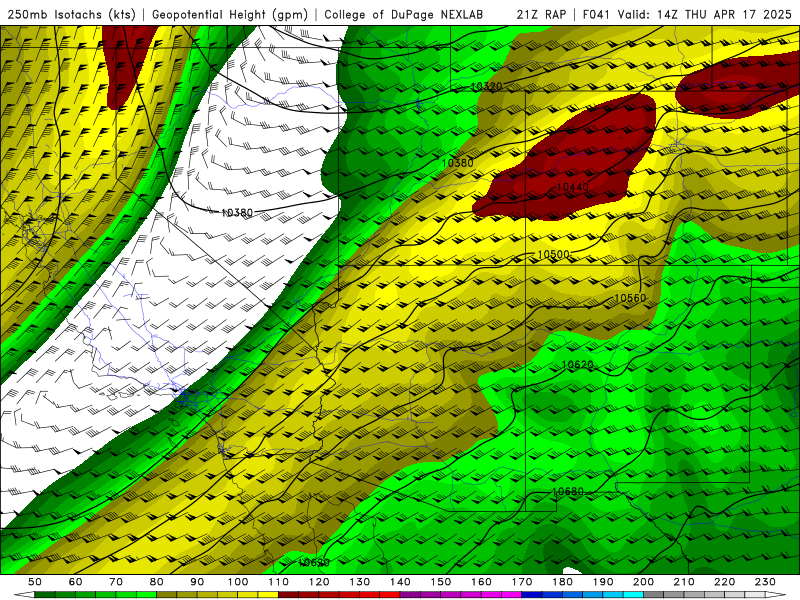This screenshot has height=600, width=800.
Task: Click the legend value 90
Action: (x=197, y=582)
